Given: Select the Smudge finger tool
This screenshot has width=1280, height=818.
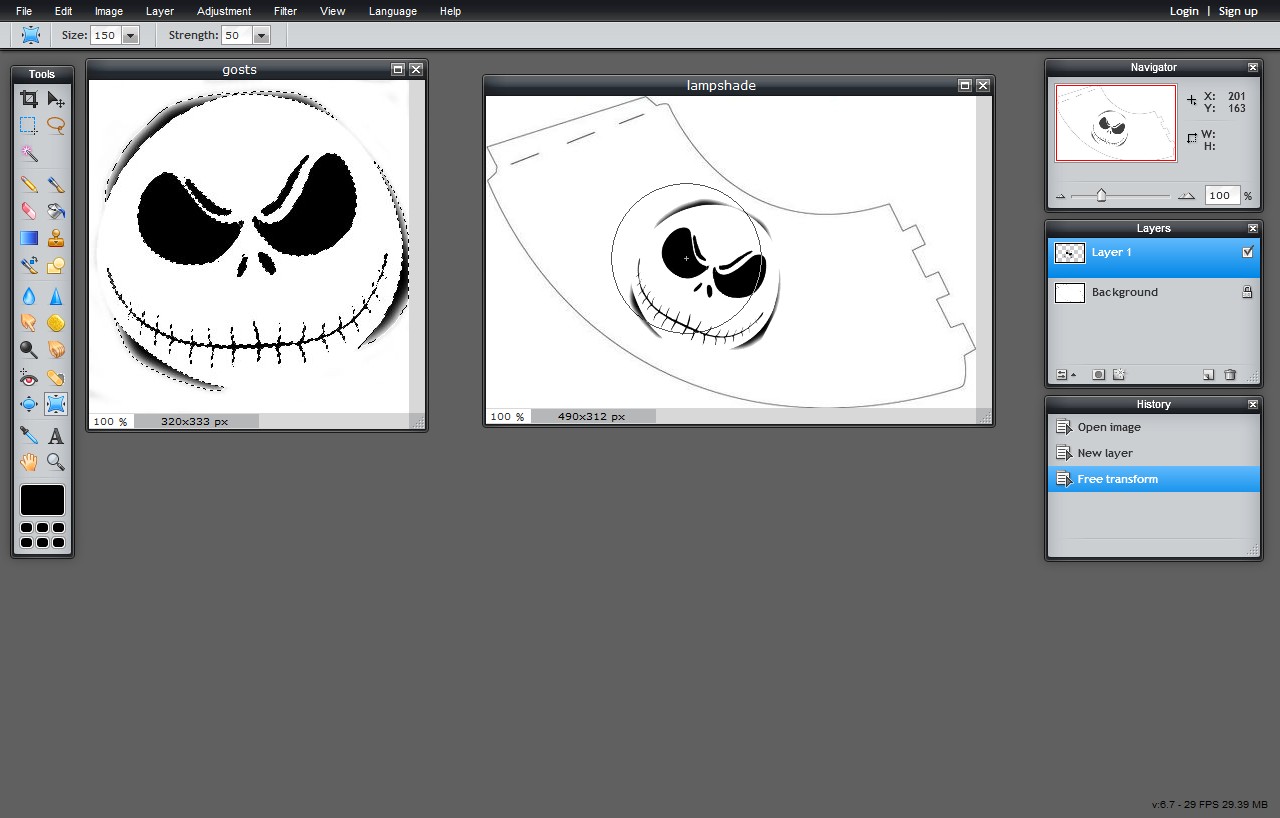Looking at the screenshot, I should (29, 323).
